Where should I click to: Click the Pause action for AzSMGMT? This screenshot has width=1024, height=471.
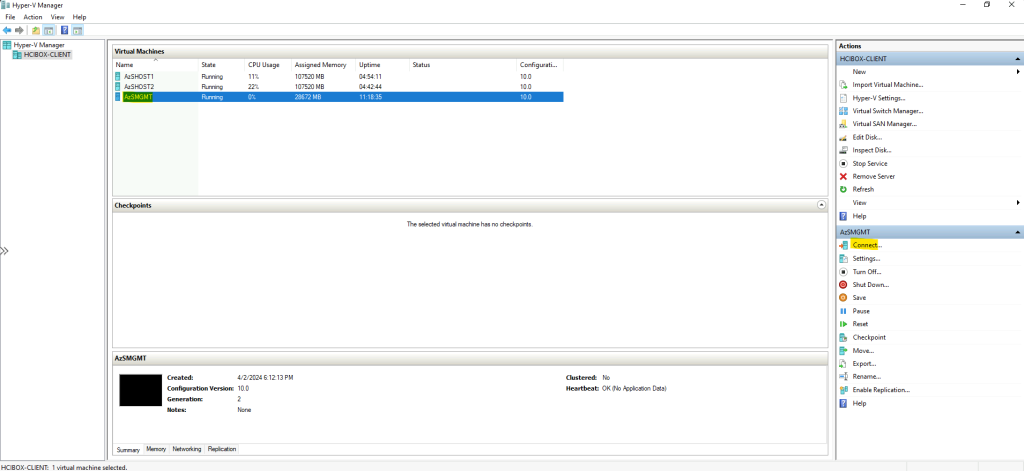click(x=861, y=312)
